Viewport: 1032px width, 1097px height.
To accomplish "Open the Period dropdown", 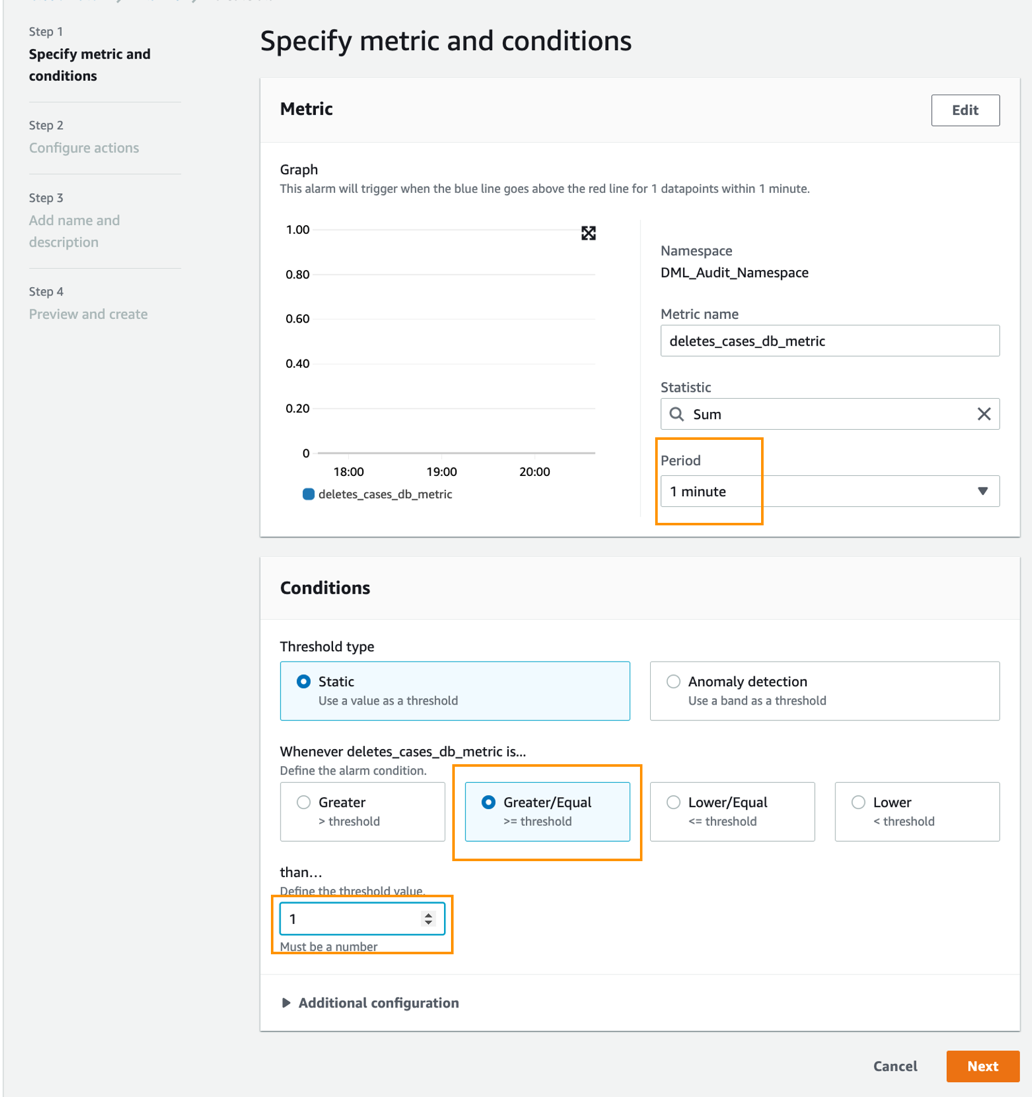I will (x=829, y=491).
